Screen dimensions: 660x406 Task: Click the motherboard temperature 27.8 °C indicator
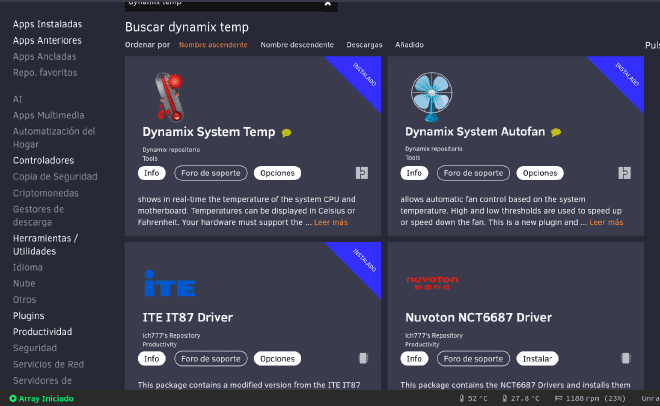[521, 398]
